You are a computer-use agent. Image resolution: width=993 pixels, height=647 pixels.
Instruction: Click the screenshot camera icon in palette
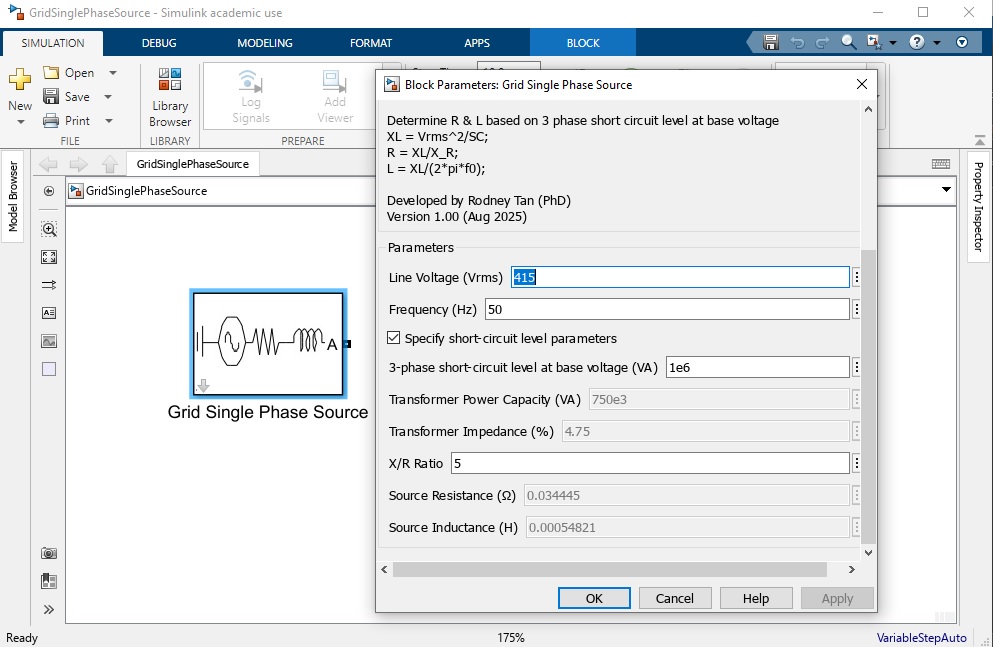point(49,553)
